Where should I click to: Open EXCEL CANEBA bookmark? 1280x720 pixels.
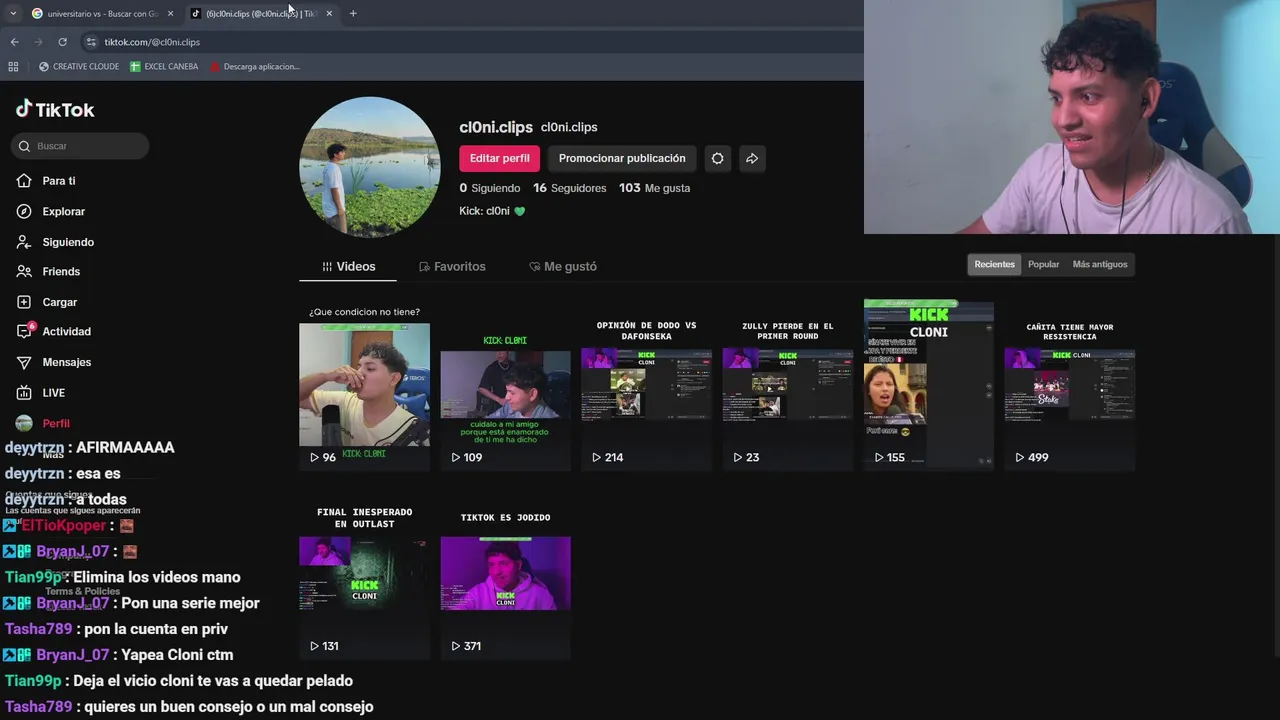pyautogui.click(x=164, y=67)
